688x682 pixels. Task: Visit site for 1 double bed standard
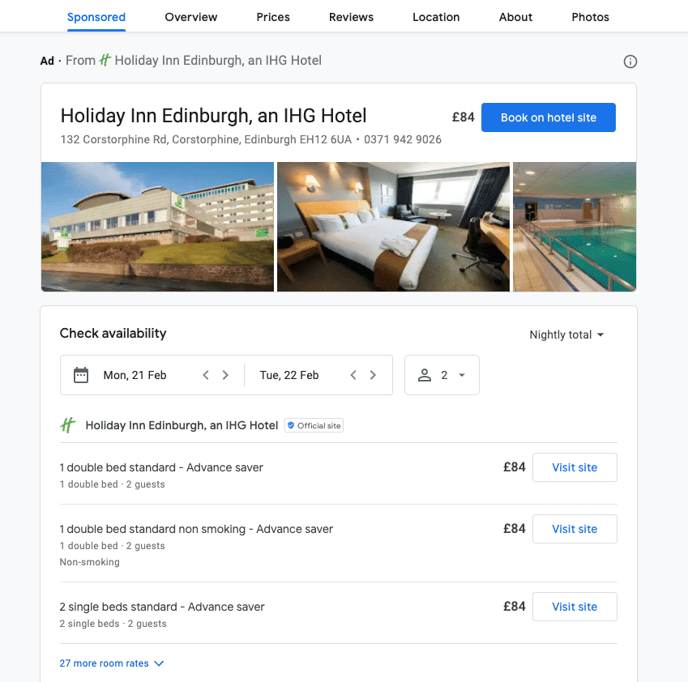(574, 467)
